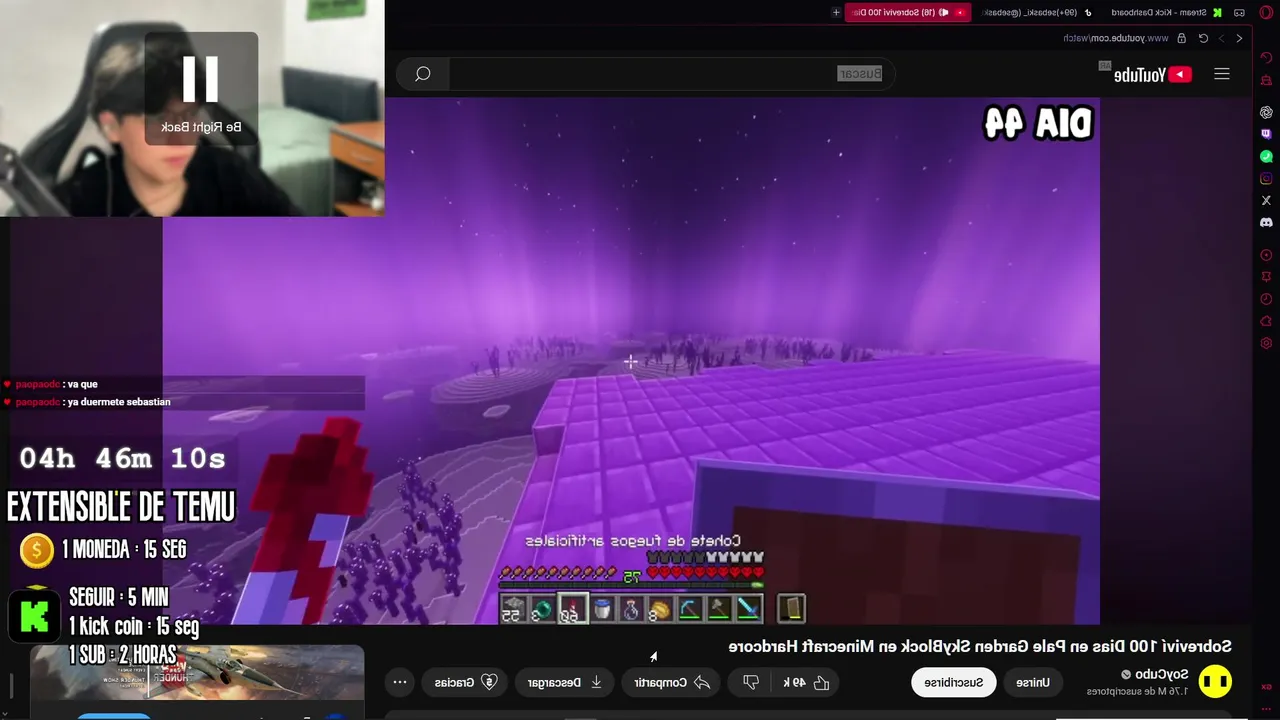Switch to the sebaski_ TikTok tab
Viewport: 1280px width, 720px height.
1035,12
